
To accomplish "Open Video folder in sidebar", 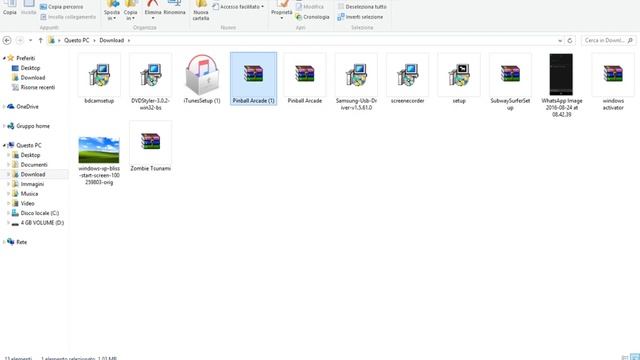I will point(27,203).
